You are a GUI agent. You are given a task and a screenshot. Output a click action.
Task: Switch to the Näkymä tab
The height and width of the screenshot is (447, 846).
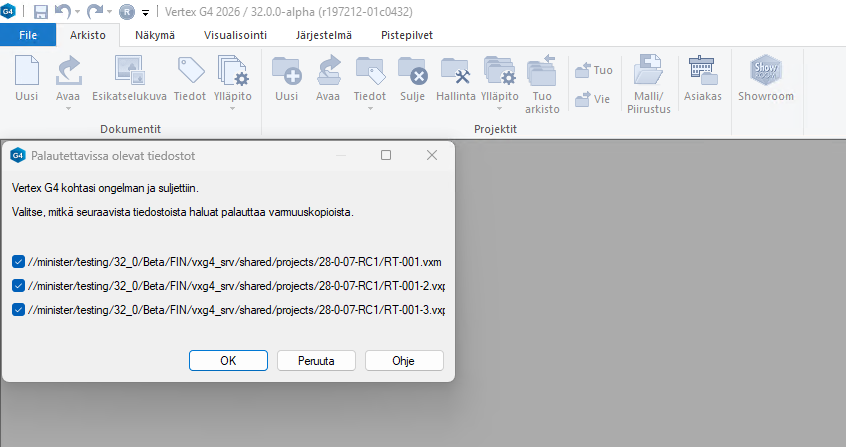click(155, 35)
